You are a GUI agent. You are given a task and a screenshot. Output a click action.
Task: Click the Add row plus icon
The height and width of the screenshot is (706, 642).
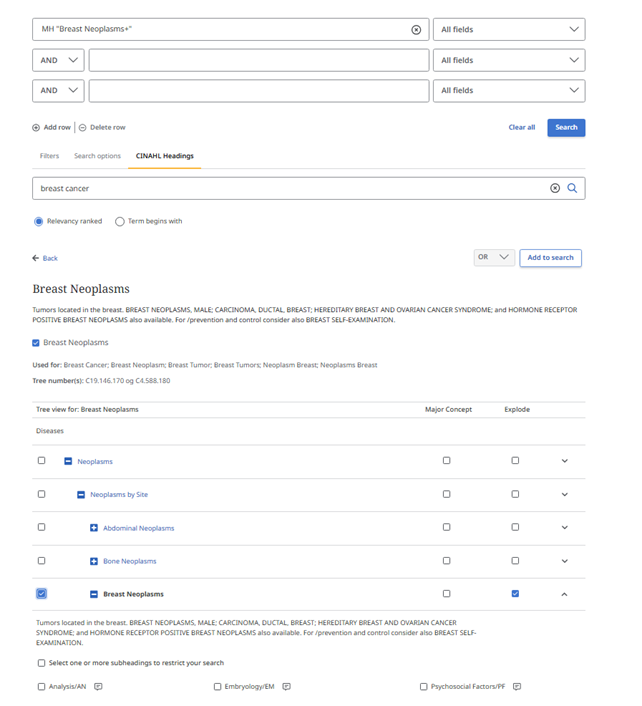point(37,128)
